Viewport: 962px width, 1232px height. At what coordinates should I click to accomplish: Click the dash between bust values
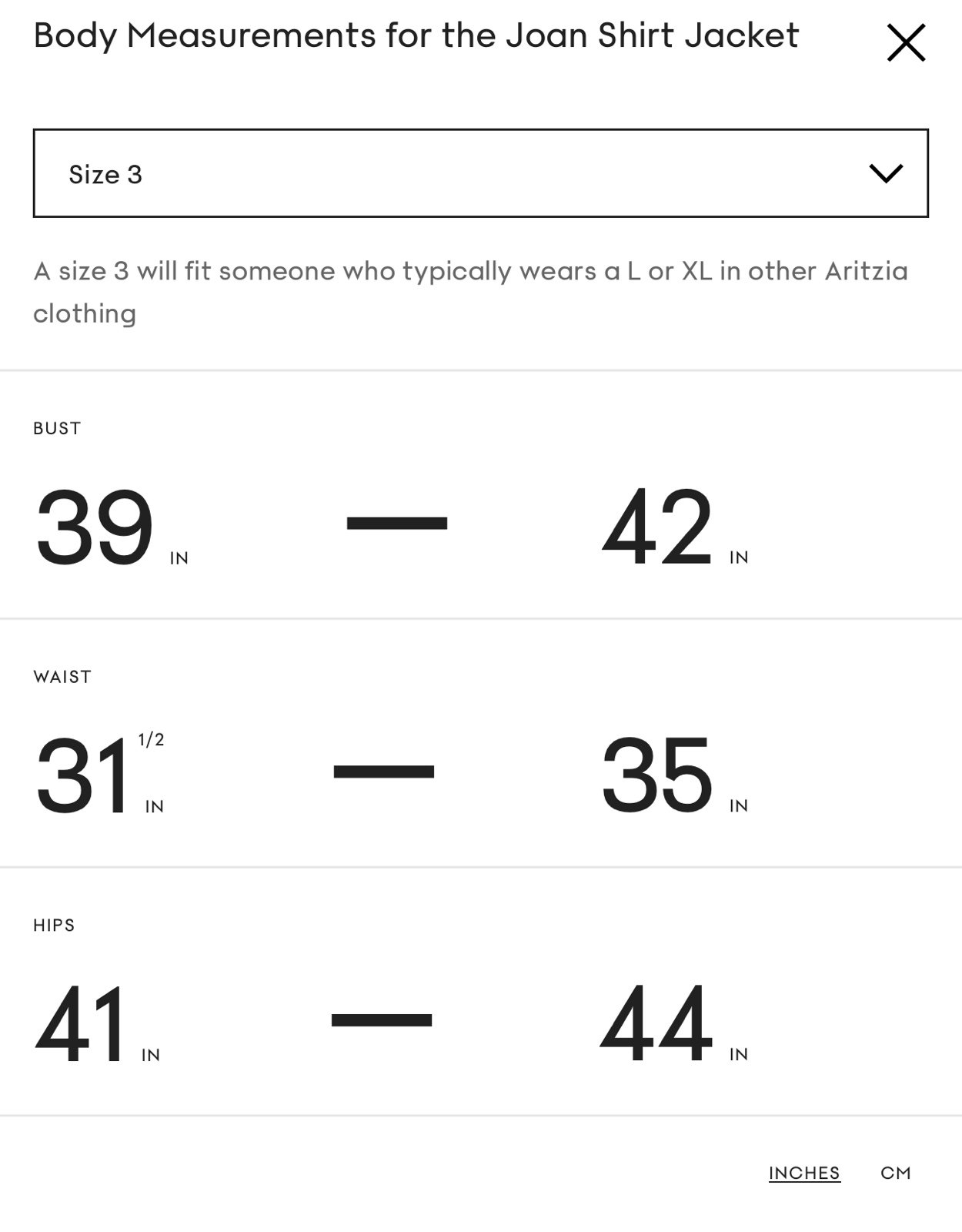pos(397,524)
